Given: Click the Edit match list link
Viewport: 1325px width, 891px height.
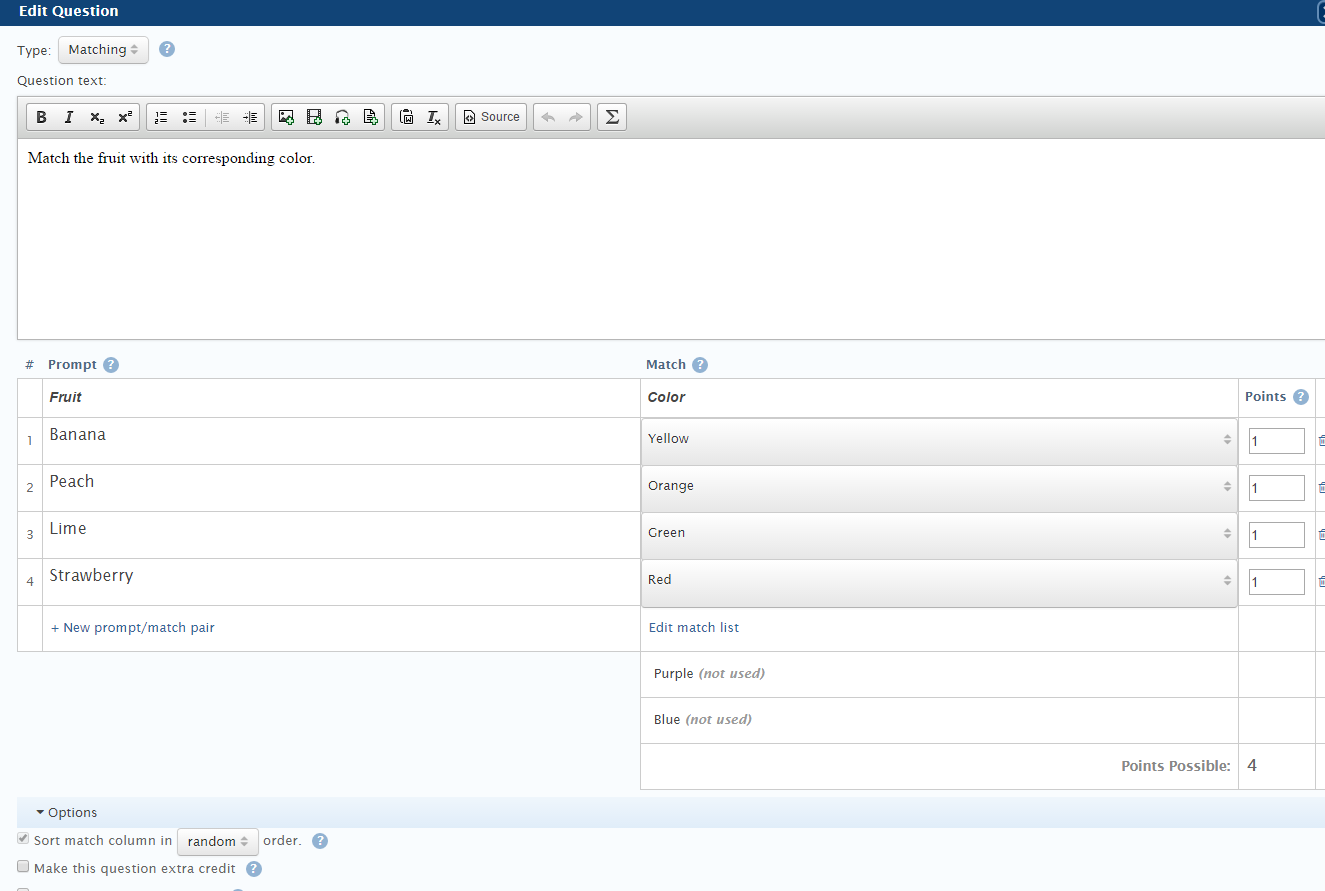Looking at the screenshot, I should [694, 628].
